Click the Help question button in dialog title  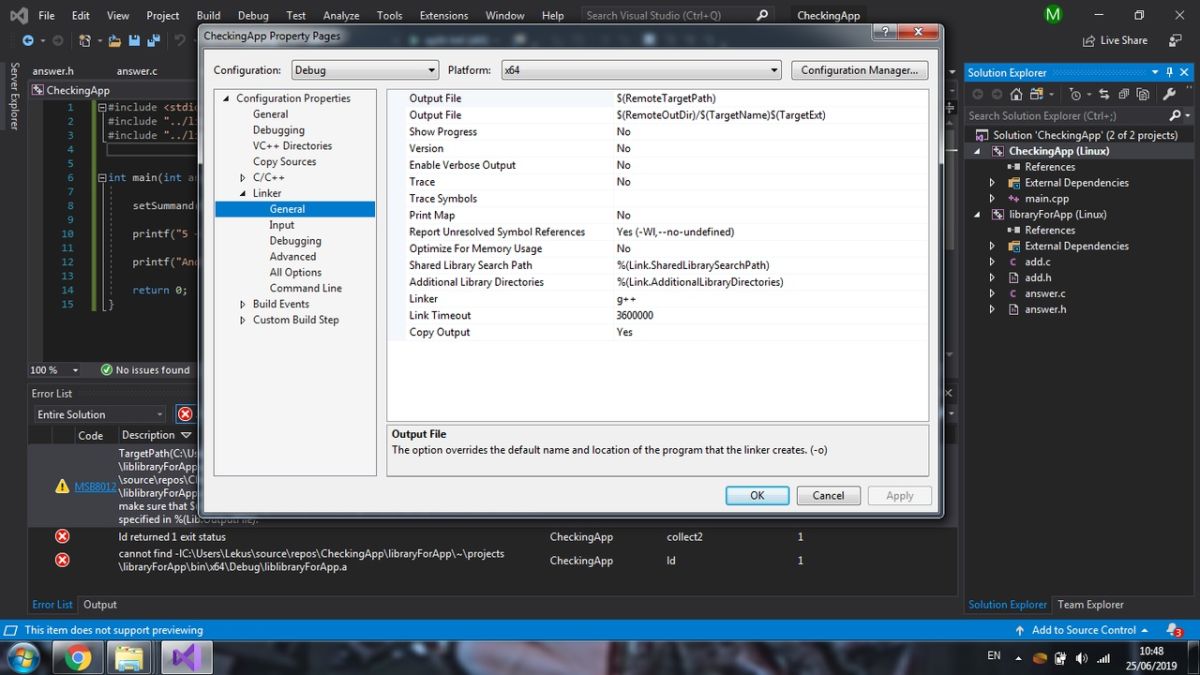[883, 33]
